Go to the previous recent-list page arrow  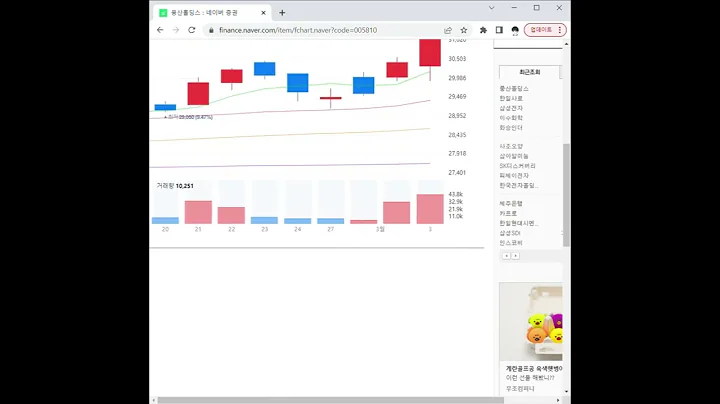(x=506, y=256)
